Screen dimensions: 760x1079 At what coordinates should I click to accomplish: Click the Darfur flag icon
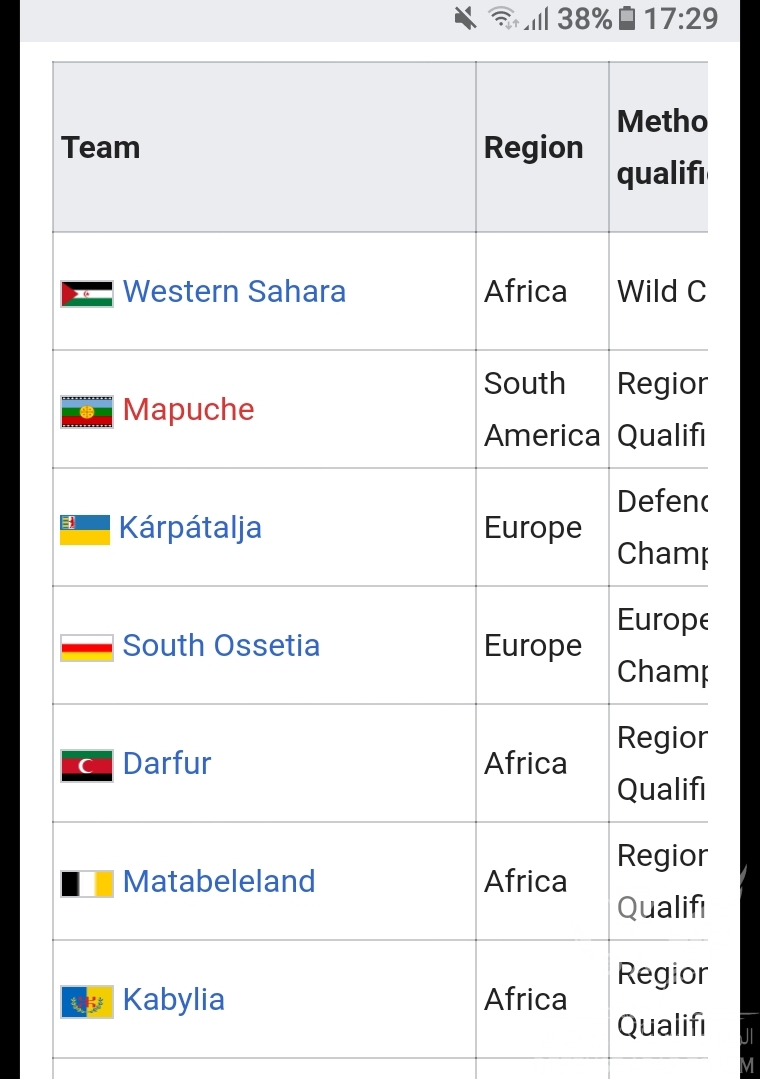[x=87, y=765]
